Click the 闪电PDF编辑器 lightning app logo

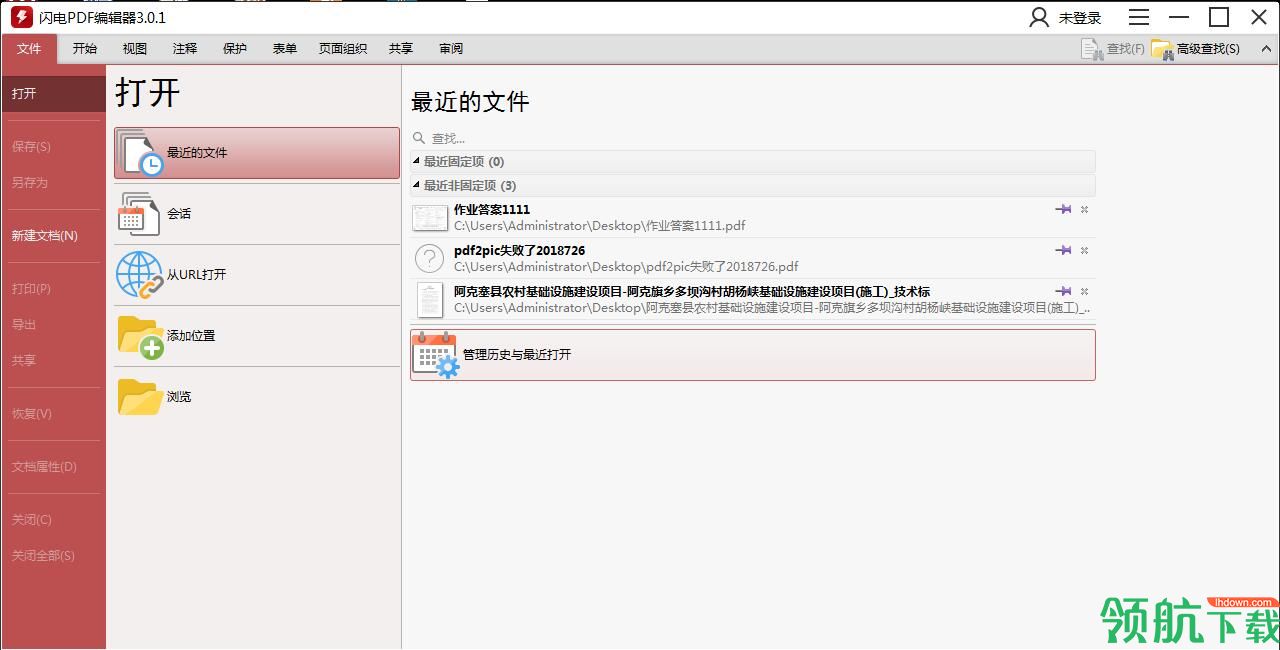(21, 17)
